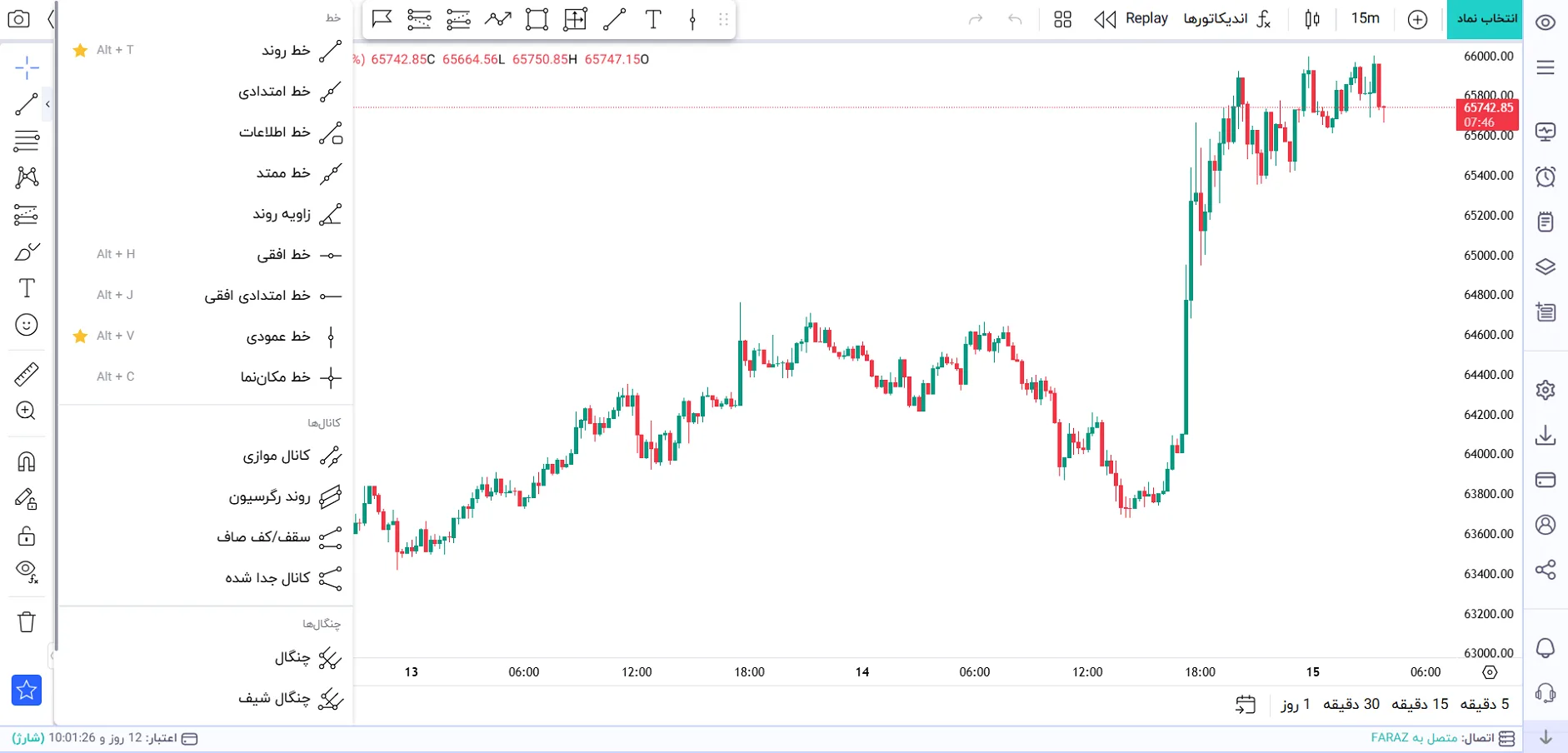This screenshot has height=753, width=1568.
Task: Open the layout grid selector
Action: tap(1062, 19)
